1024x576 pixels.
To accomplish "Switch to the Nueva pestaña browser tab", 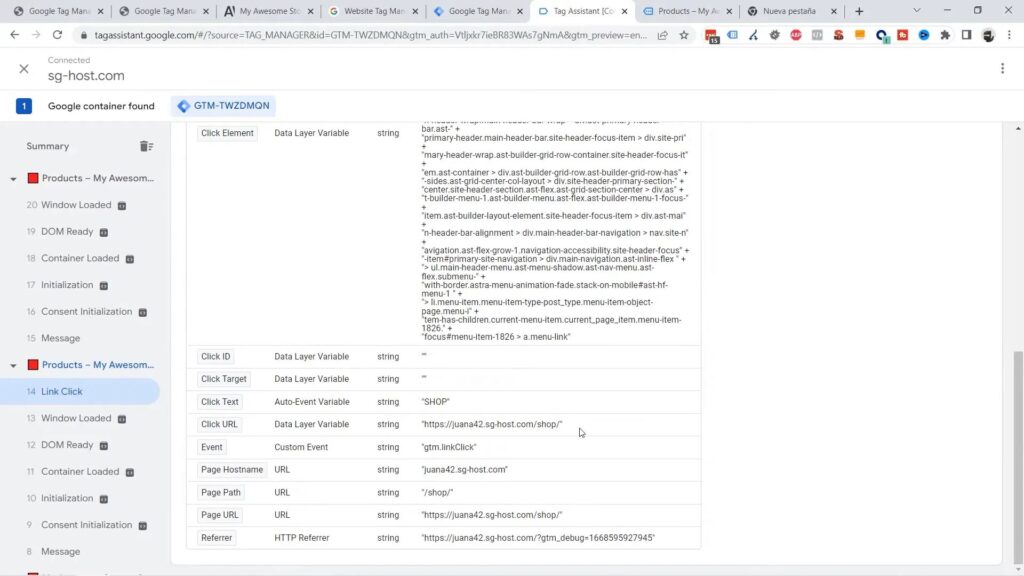I will coord(792,11).
